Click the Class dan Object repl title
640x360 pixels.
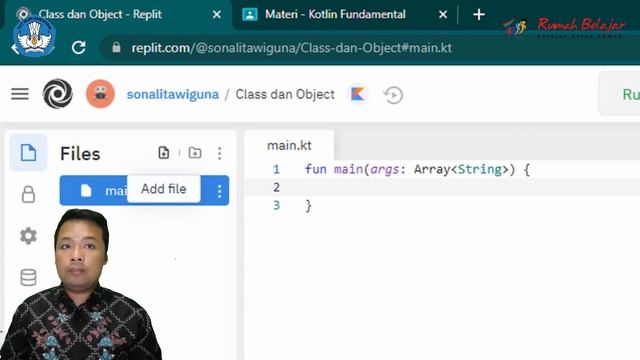(285, 94)
